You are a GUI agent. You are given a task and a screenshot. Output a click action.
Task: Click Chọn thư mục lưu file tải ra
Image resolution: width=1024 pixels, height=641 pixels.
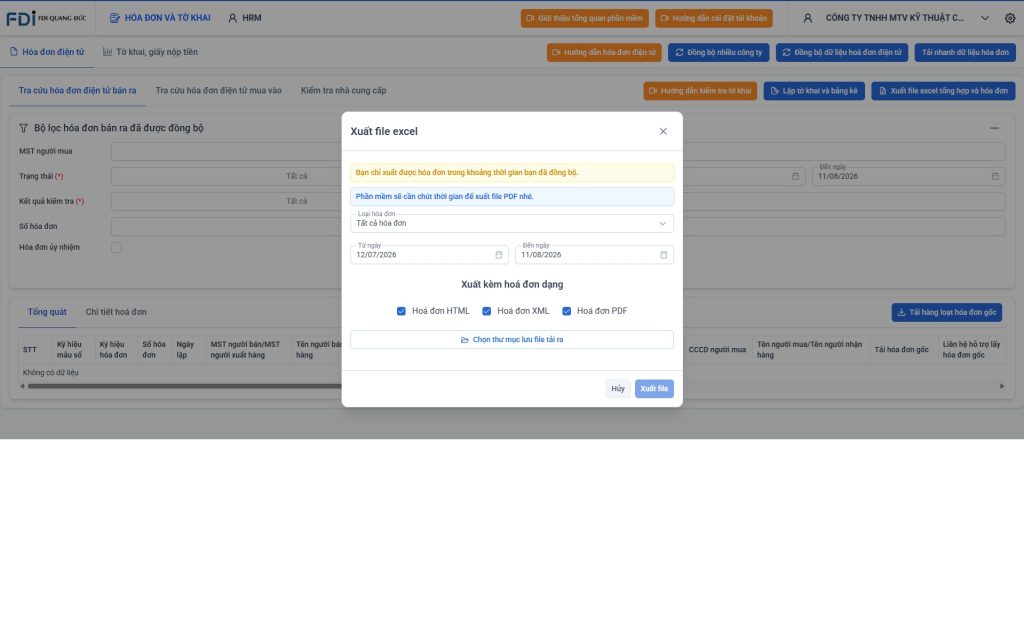coord(512,339)
